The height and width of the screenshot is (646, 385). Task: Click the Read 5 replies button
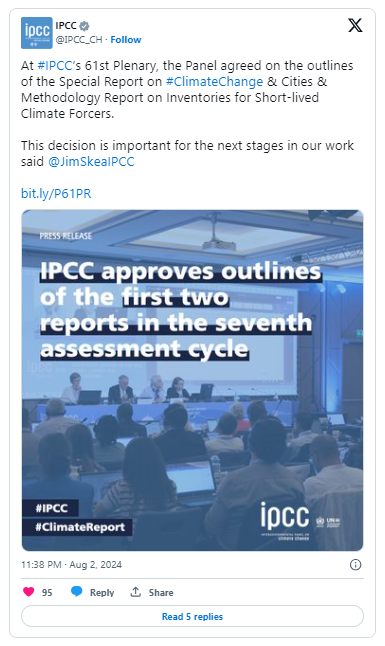(192, 616)
